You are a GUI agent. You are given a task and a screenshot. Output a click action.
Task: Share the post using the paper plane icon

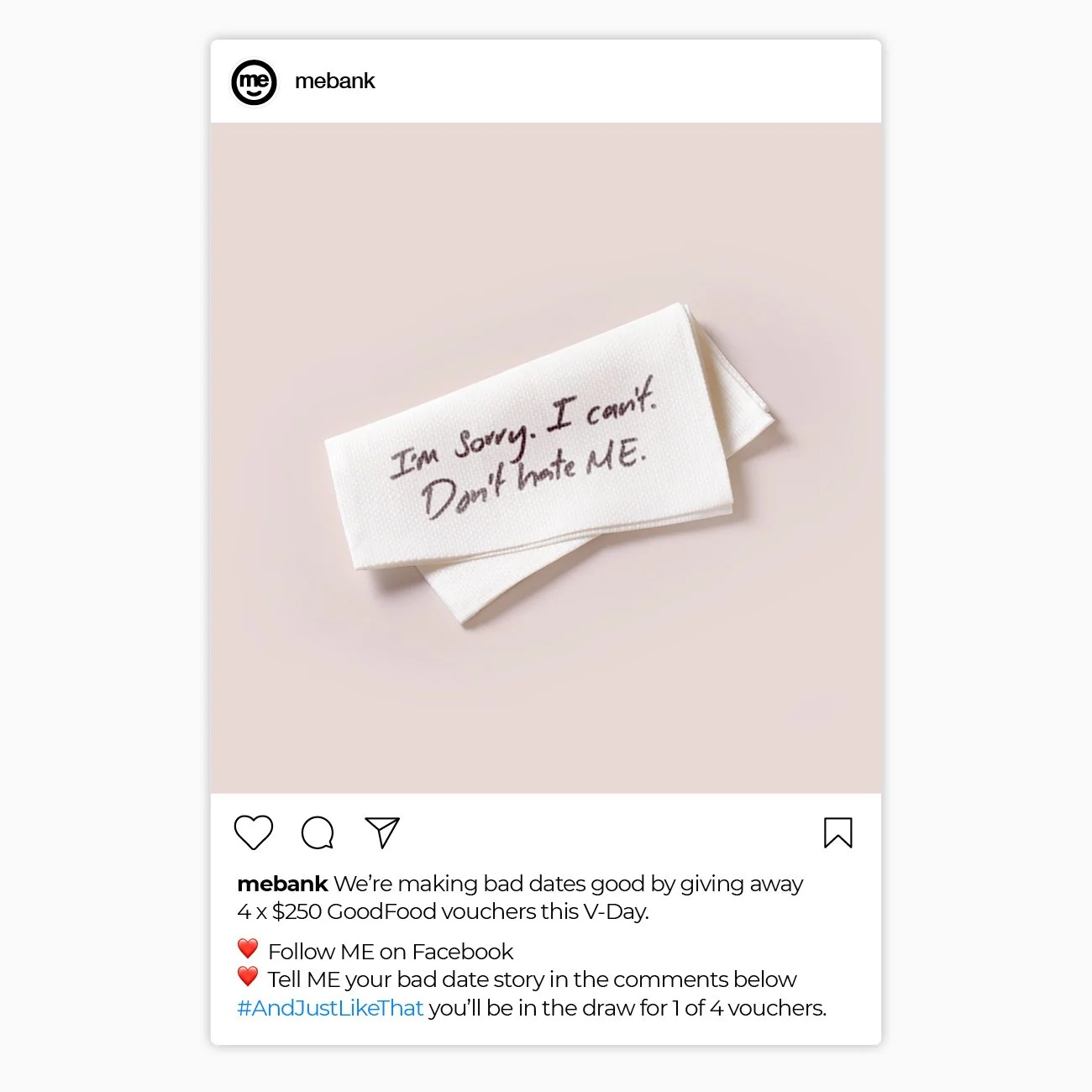[382, 832]
